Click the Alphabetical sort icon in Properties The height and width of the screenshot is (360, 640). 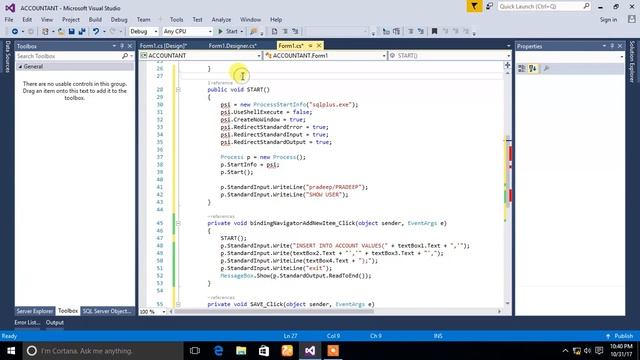[533, 69]
